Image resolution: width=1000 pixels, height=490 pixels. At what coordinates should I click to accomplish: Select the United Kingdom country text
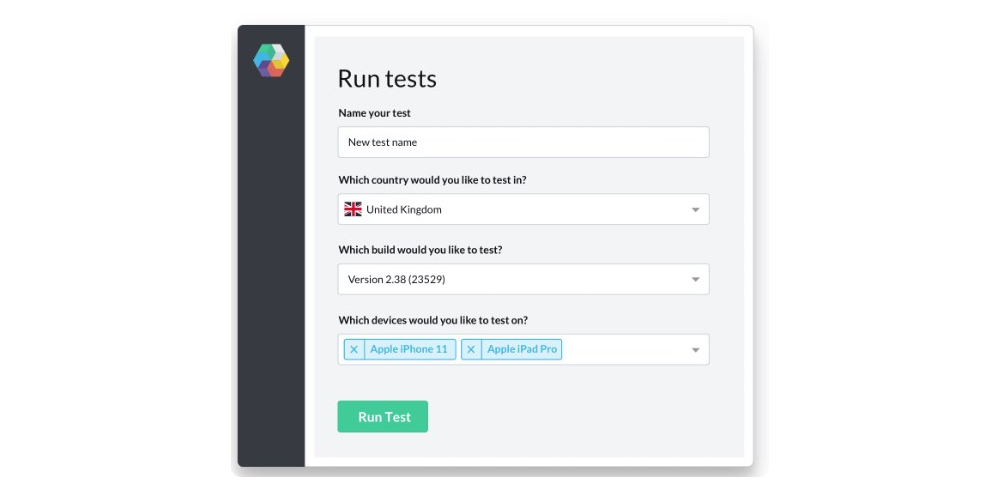pos(404,210)
